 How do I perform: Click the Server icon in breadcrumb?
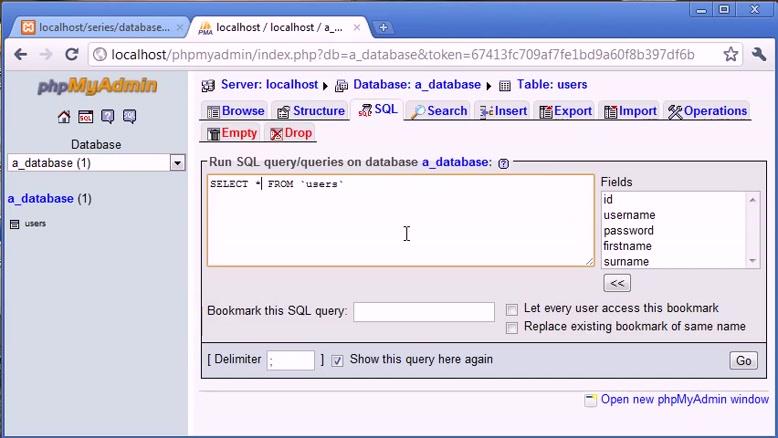point(208,85)
